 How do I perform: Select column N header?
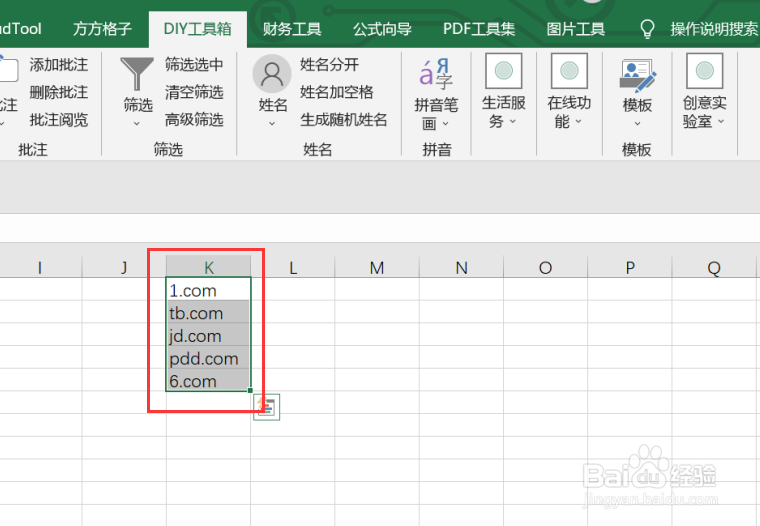pyautogui.click(x=461, y=267)
